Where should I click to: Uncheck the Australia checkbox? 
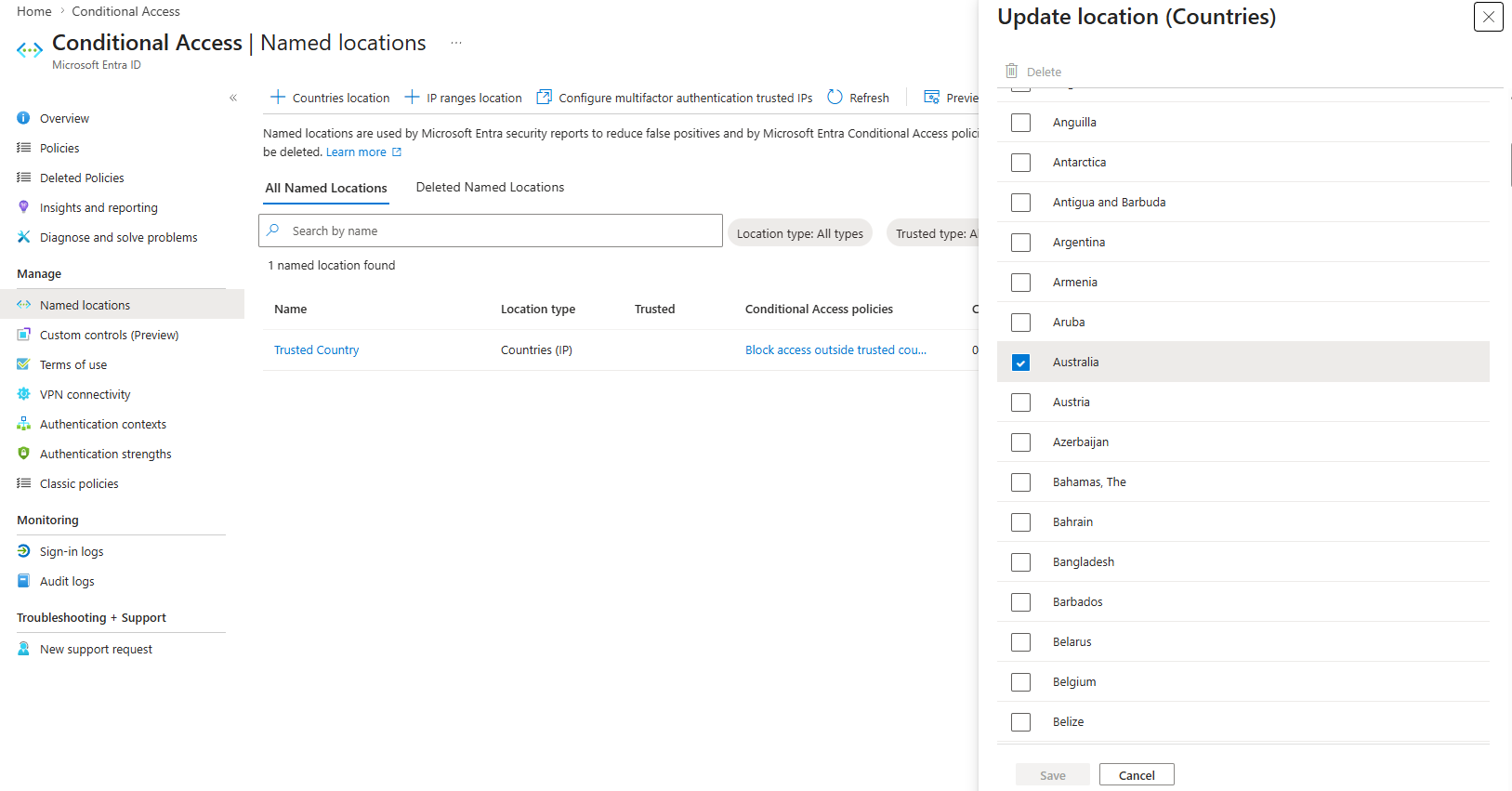tap(1020, 363)
